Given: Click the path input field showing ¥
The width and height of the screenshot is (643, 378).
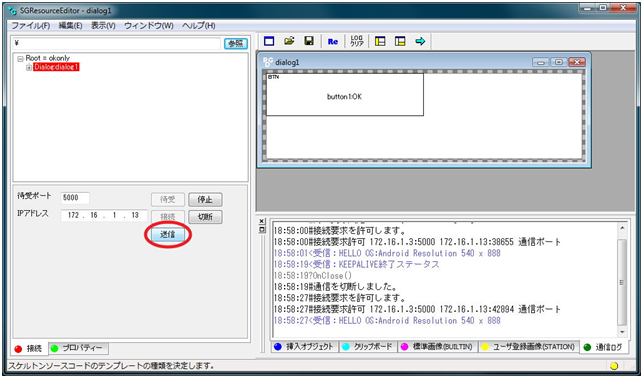Looking at the screenshot, I should (x=117, y=43).
